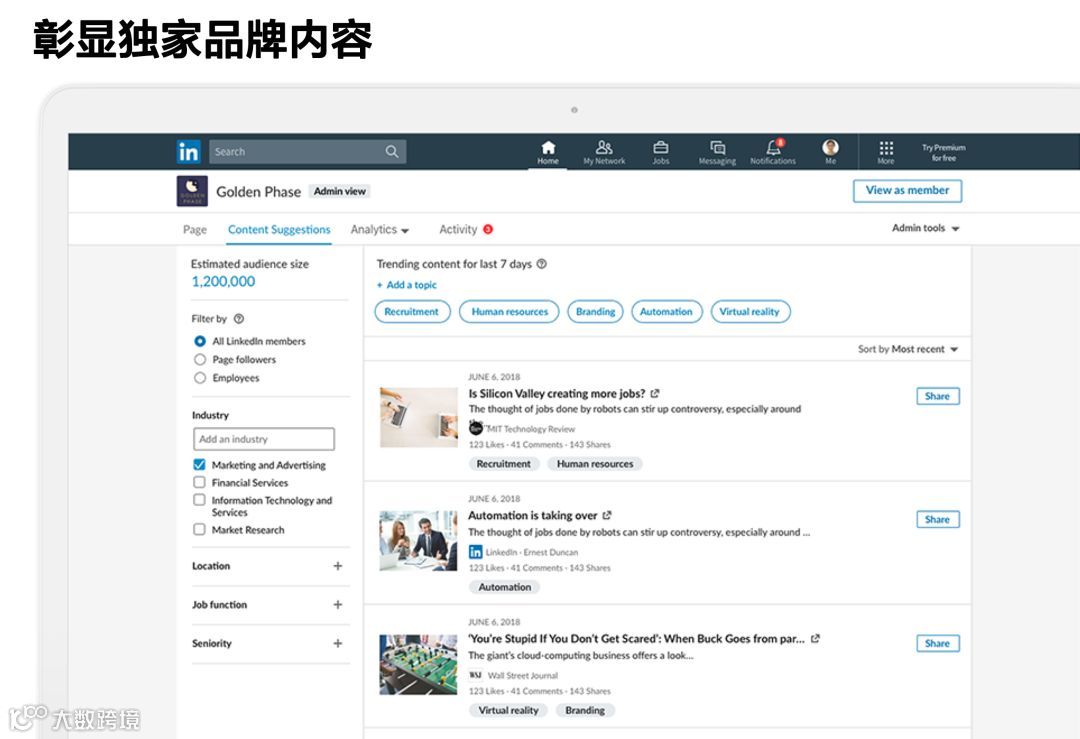Select Employees radio option
This screenshot has height=739, width=1080.
point(200,377)
